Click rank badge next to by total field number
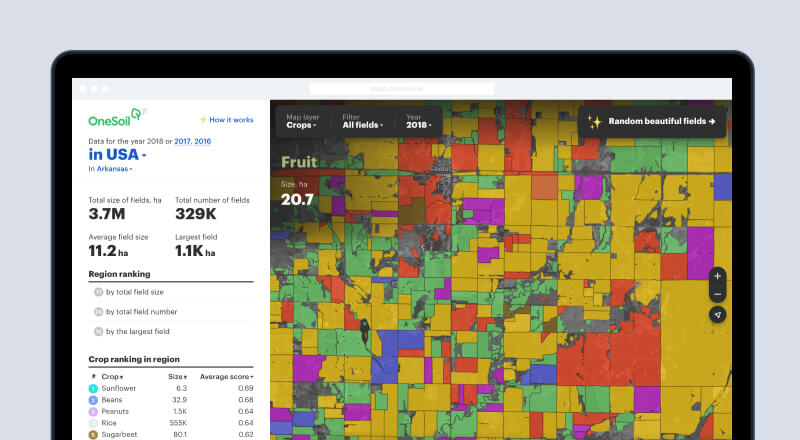The height and width of the screenshot is (440, 800). click(98, 312)
